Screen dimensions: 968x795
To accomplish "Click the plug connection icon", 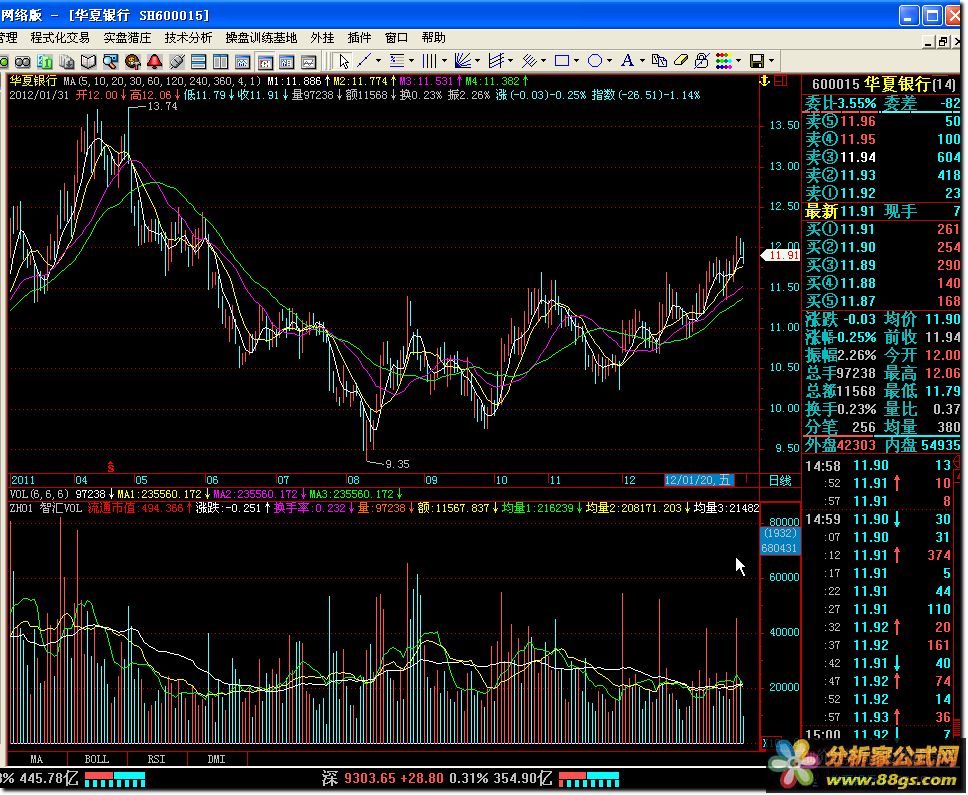I will pyautogui.click(x=177, y=62).
